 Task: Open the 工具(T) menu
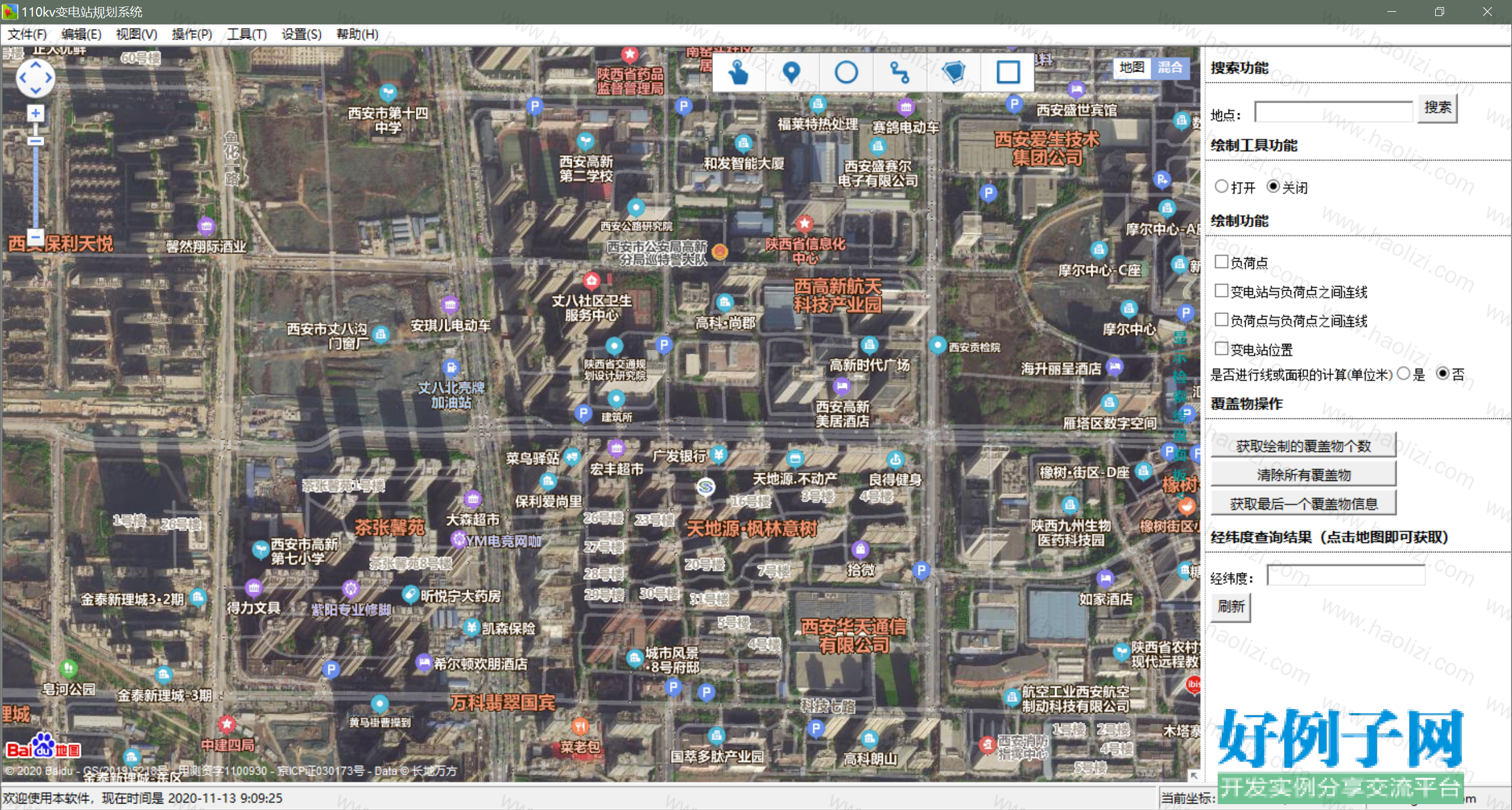(x=247, y=34)
